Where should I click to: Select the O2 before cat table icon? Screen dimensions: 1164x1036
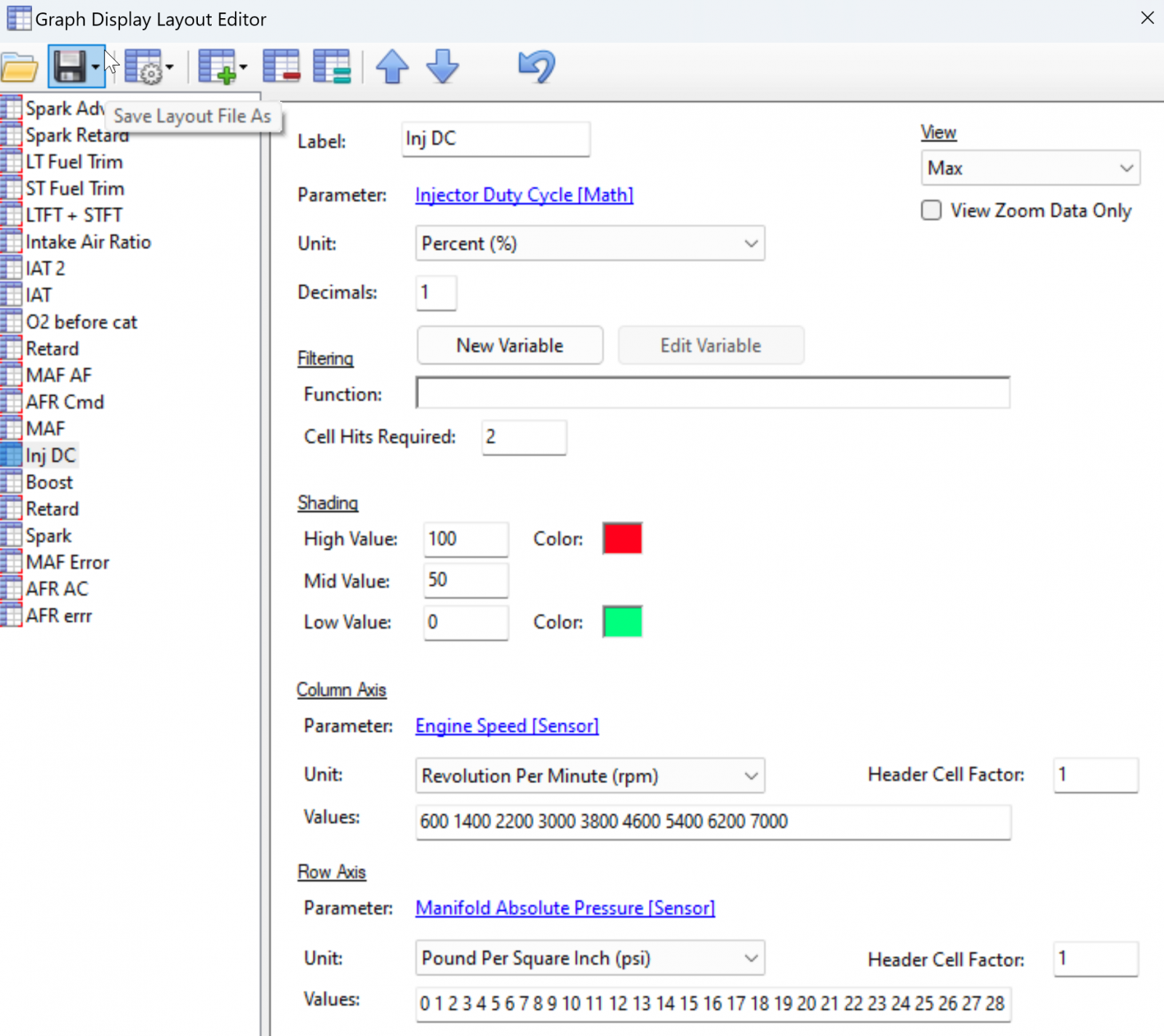[x=11, y=322]
